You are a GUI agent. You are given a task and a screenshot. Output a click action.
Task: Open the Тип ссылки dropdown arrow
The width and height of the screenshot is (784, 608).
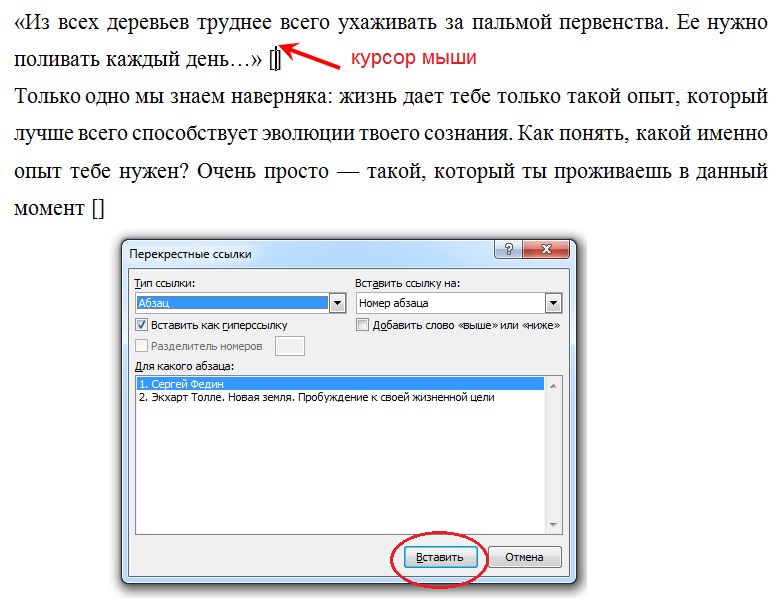coord(338,303)
